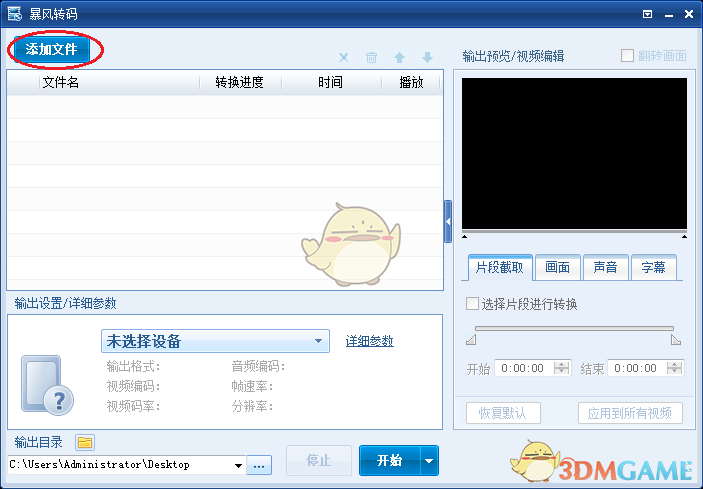
Task: Click the 时间 column header
Action: click(331, 82)
